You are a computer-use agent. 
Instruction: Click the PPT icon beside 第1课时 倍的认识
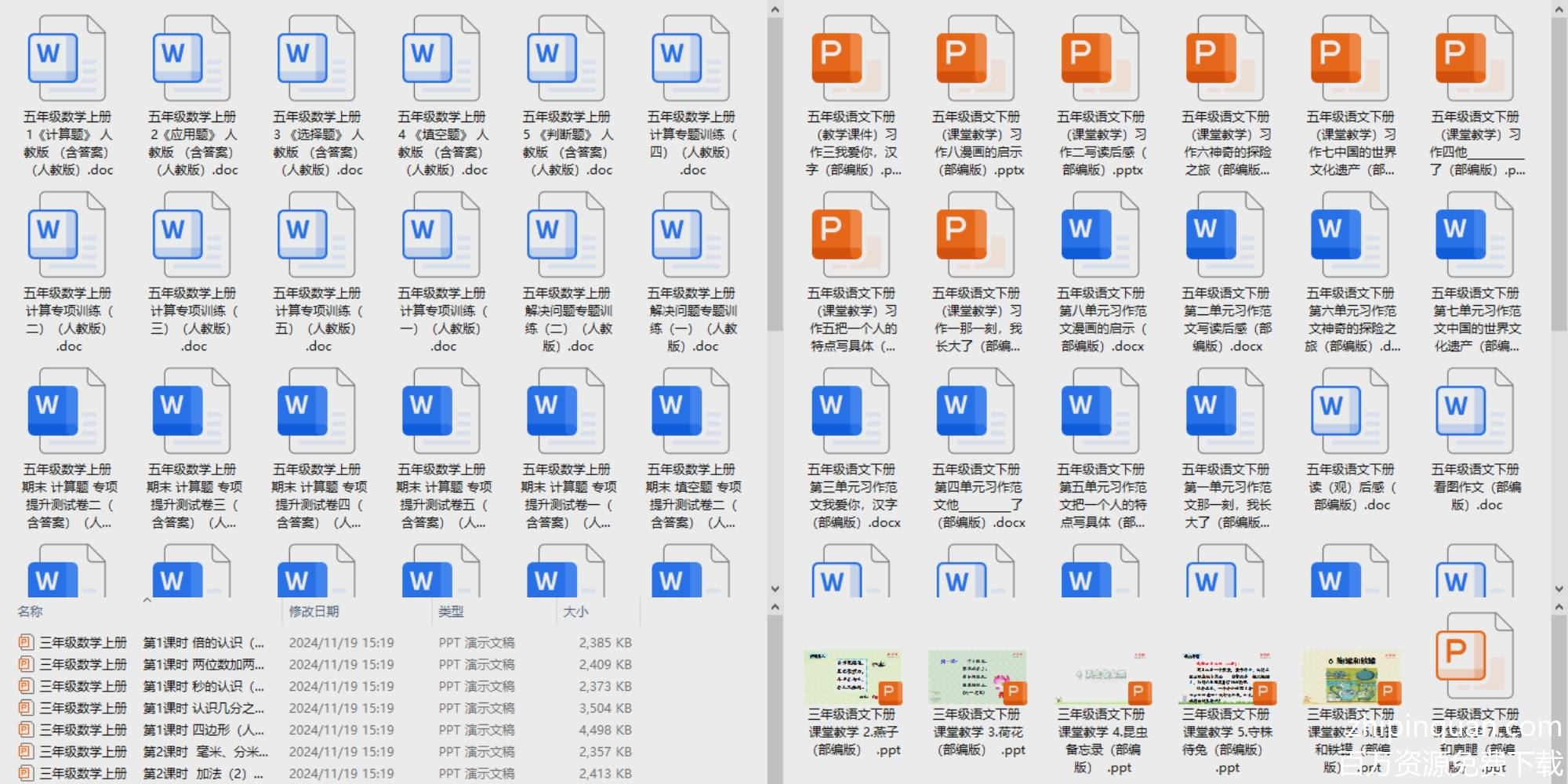[x=26, y=643]
